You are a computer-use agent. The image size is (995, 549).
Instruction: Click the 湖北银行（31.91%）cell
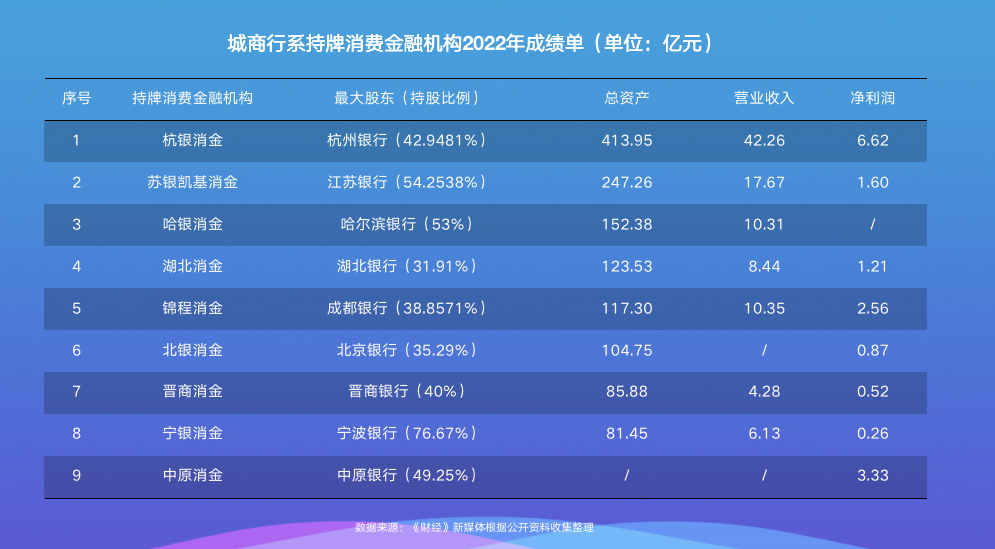(x=407, y=266)
